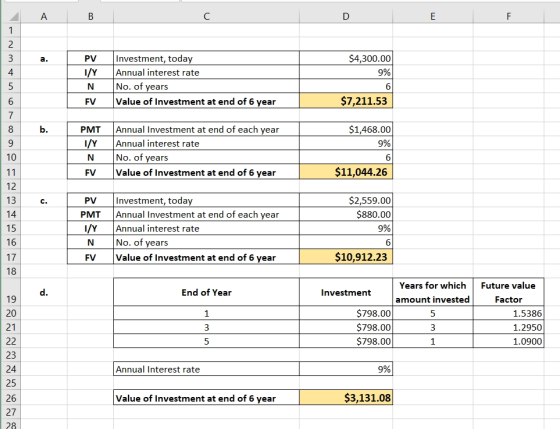Click the FV label in row 6
Image resolution: width=560 pixels, height=429 pixels.
(90, 101)
